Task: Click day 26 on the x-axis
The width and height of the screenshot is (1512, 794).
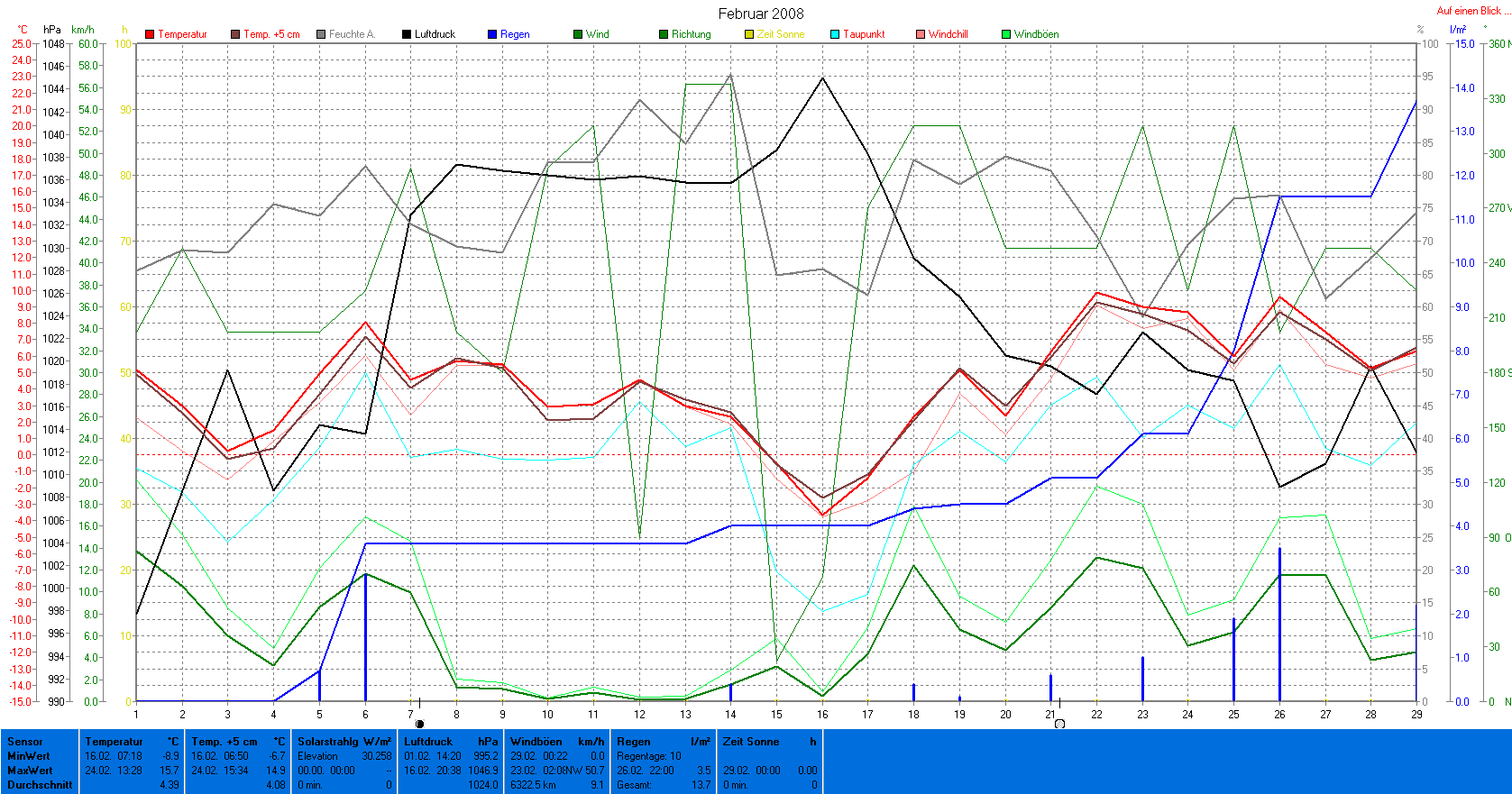Action: [x=1279, y=714]
